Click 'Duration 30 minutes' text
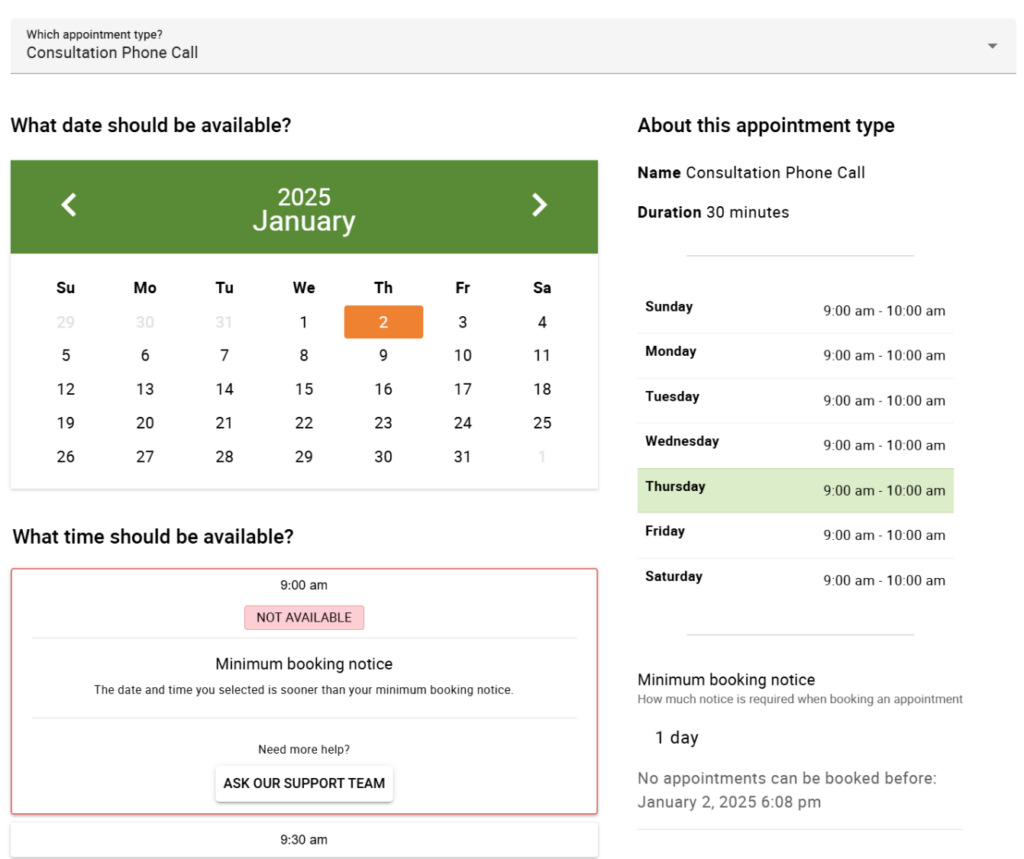This screenshot has height=859, width=1024. (713, 212)
